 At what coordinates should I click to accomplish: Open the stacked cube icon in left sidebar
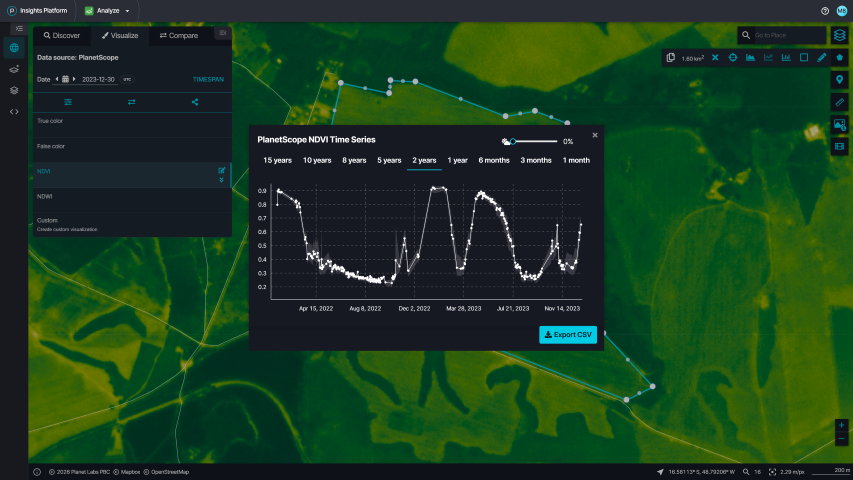point(14,90)
